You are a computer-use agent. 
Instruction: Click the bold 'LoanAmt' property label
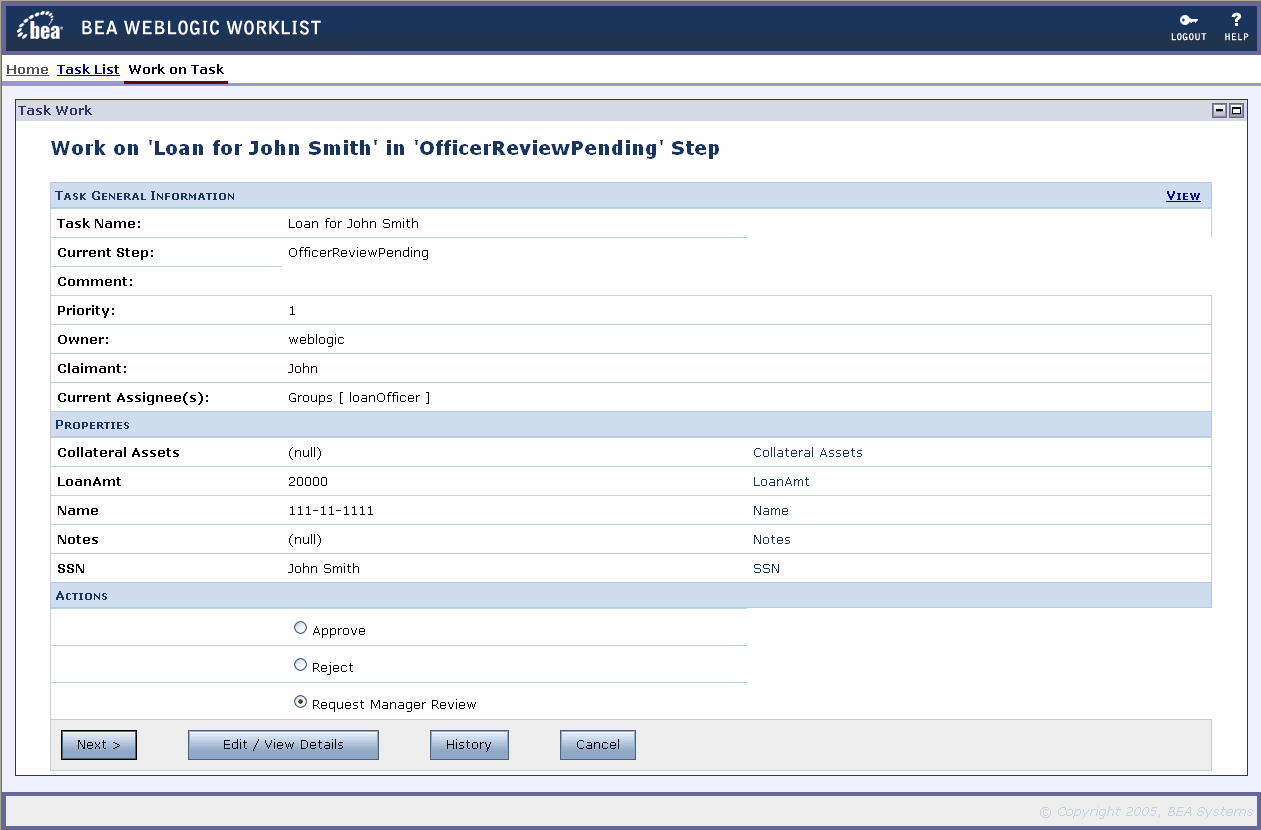click(89, 481)
